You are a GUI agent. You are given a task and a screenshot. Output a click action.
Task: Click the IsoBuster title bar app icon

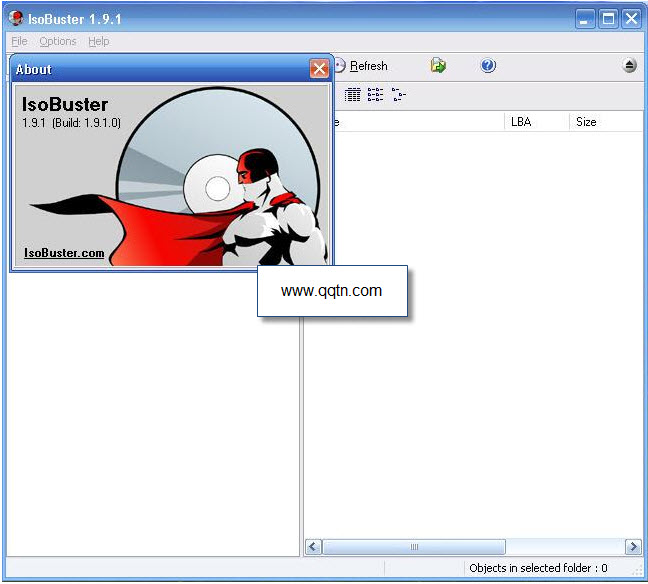point(17,19)
